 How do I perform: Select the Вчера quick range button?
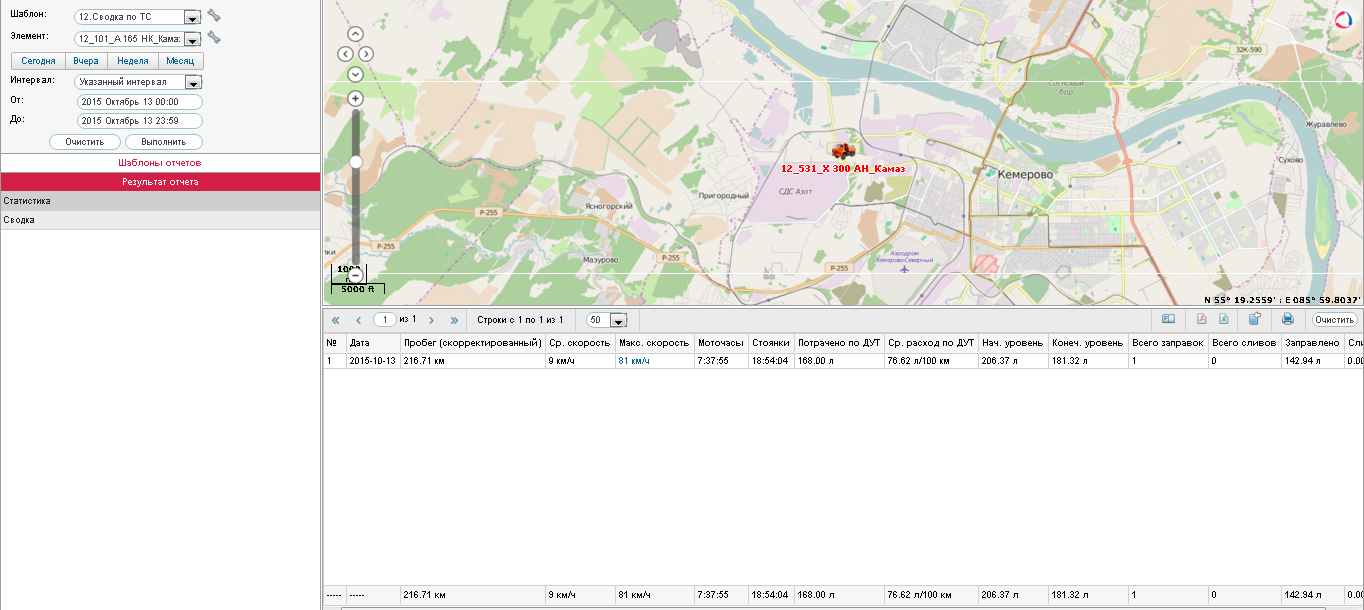86,61
